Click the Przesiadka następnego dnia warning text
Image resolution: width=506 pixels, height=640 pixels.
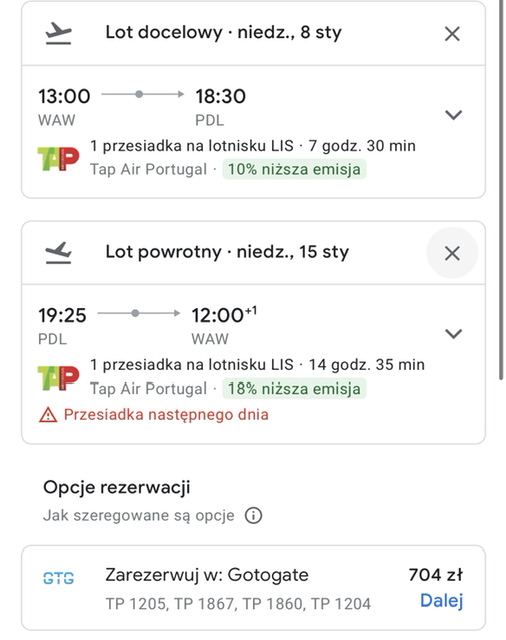[166, 415]
